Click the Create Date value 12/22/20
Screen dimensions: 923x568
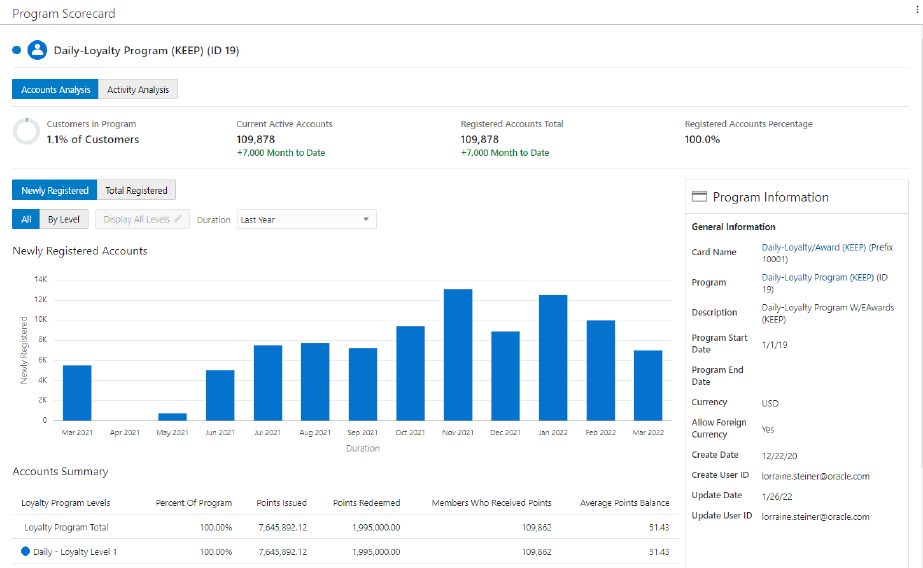click(779, 456)
